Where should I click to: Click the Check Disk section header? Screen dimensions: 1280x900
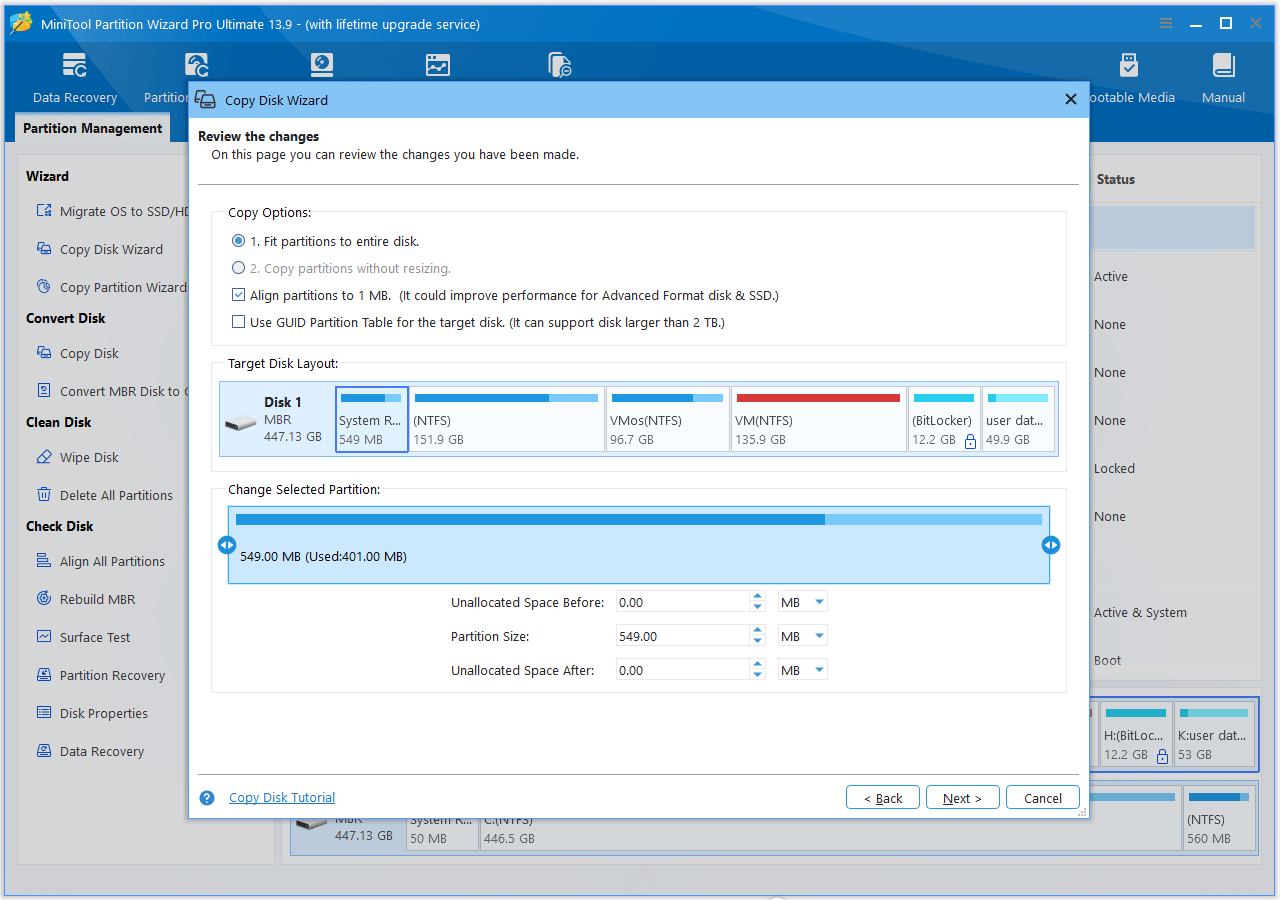60,526
